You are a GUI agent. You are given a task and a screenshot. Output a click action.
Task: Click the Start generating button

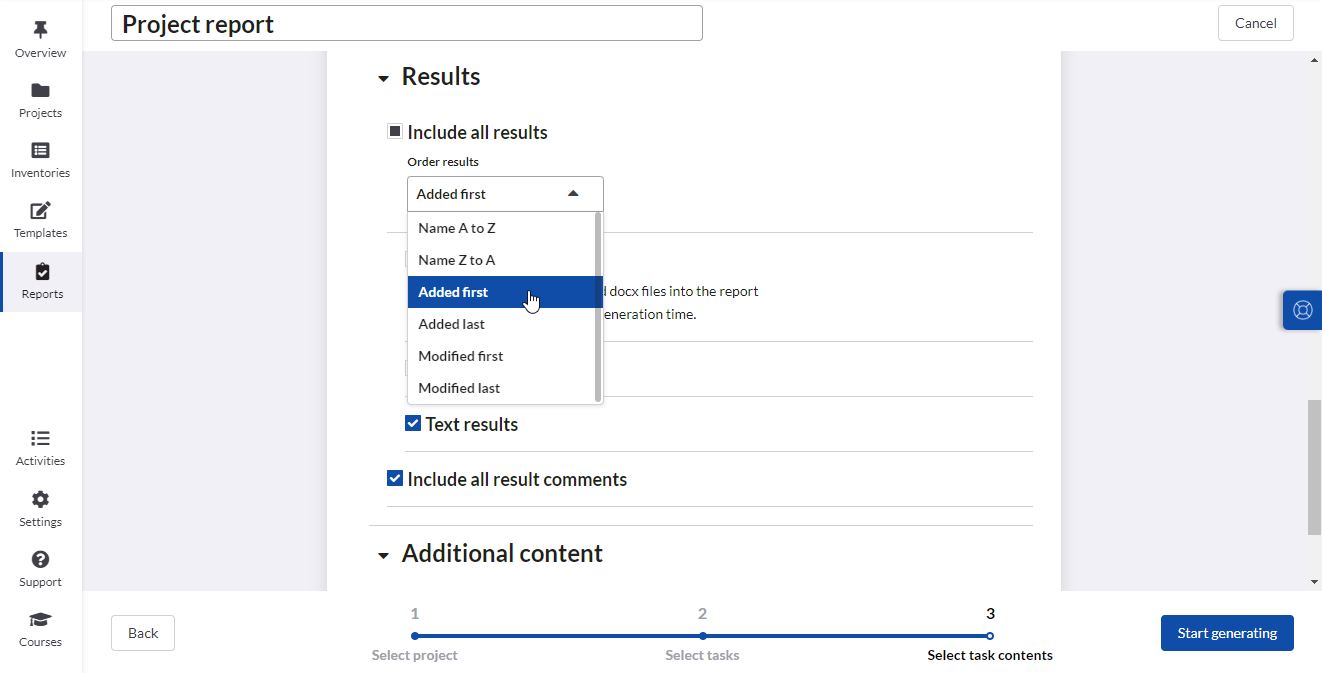click(x=1227, y=633)
